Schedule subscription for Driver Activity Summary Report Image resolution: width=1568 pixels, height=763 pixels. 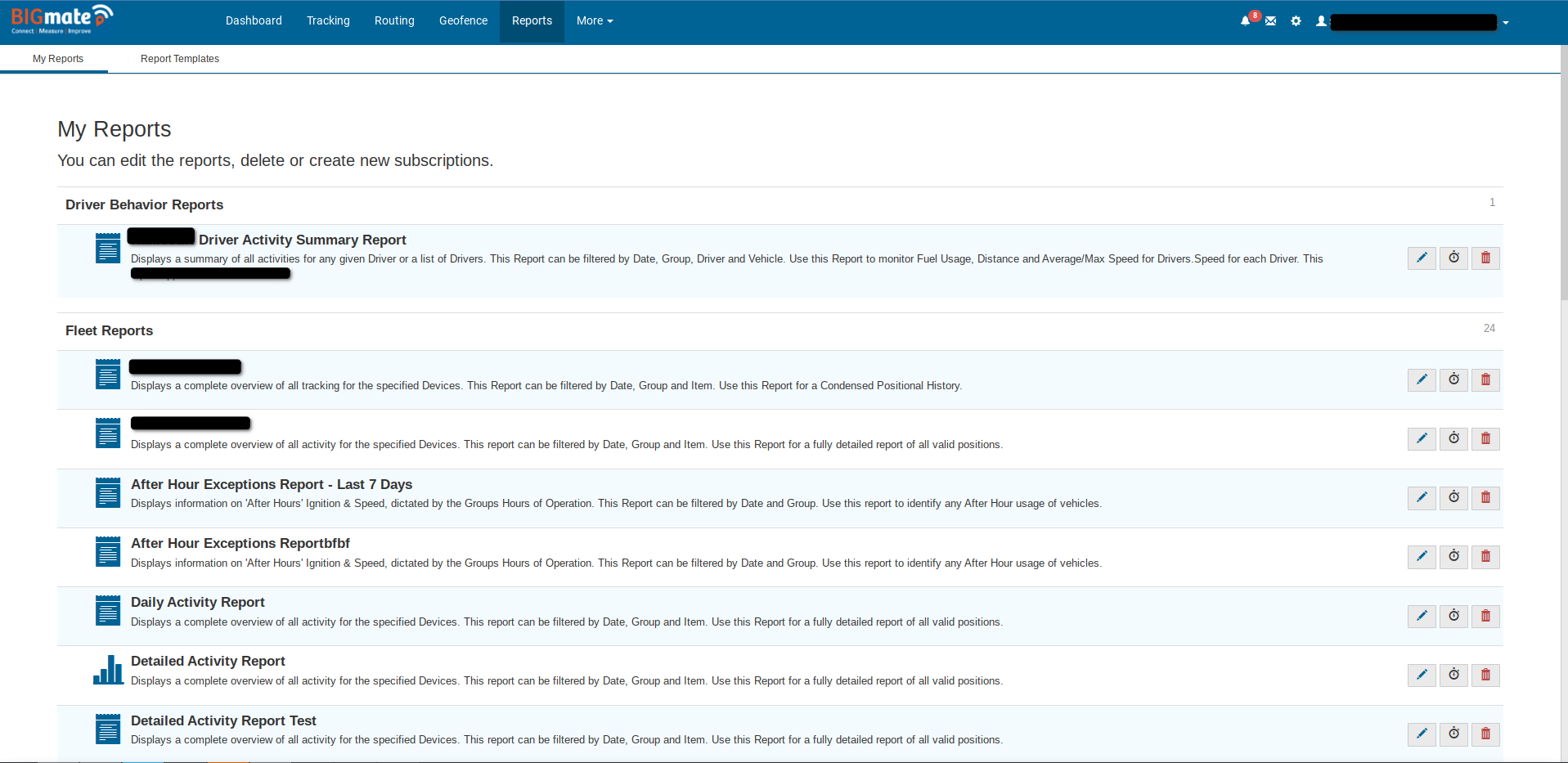point(1453,258)
